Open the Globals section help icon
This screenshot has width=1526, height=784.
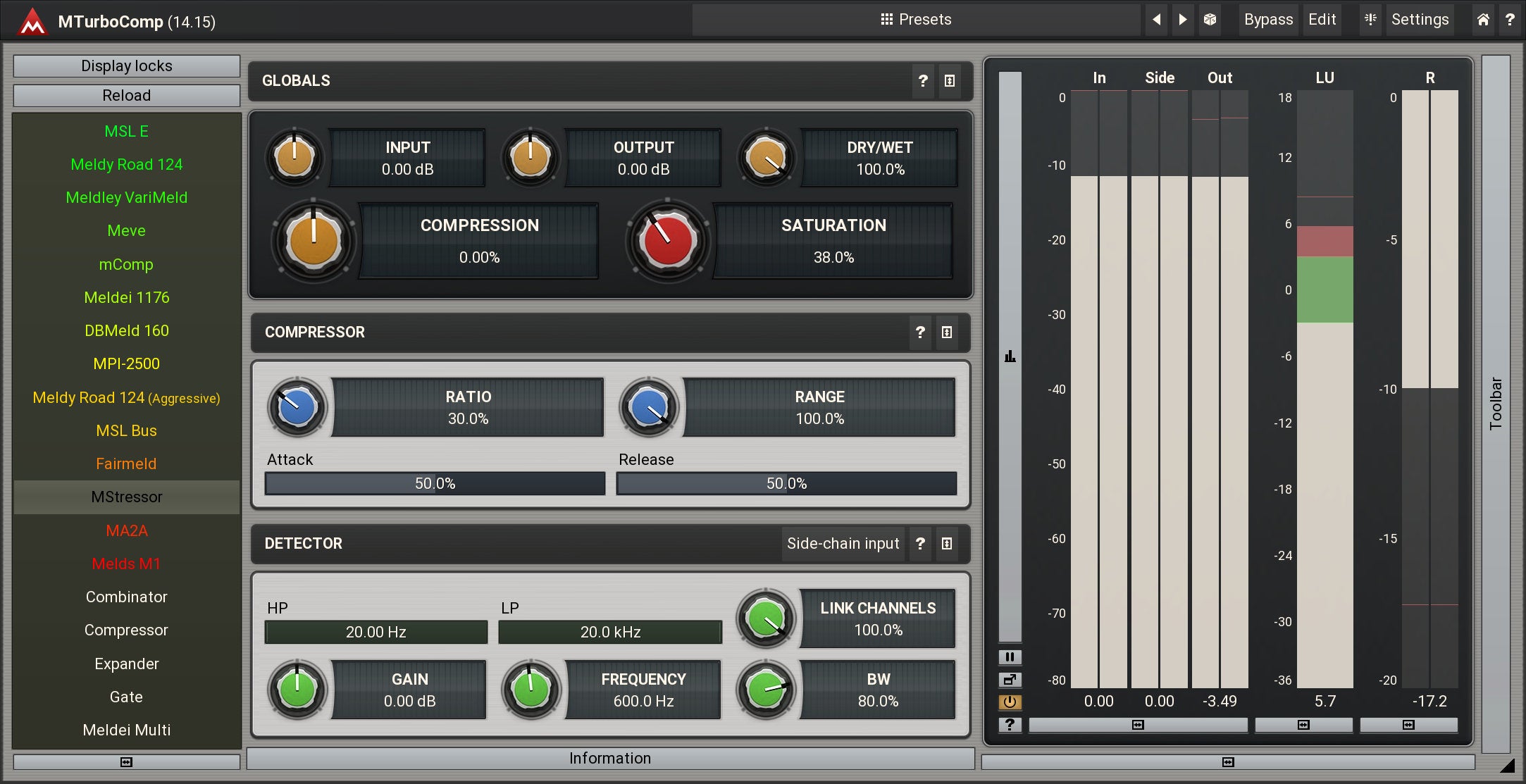922,81
